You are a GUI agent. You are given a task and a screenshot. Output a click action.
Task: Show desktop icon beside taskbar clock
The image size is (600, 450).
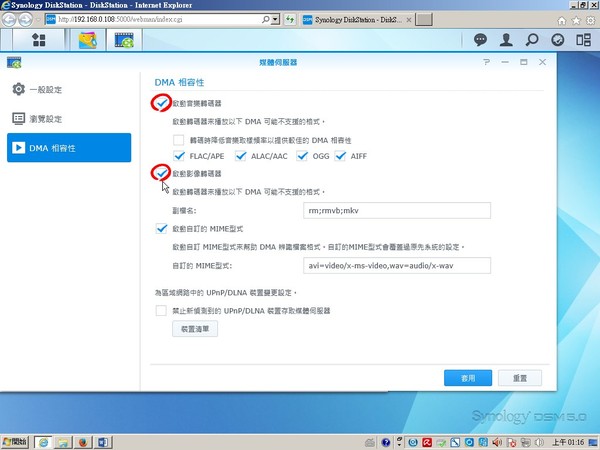(593, 443)
